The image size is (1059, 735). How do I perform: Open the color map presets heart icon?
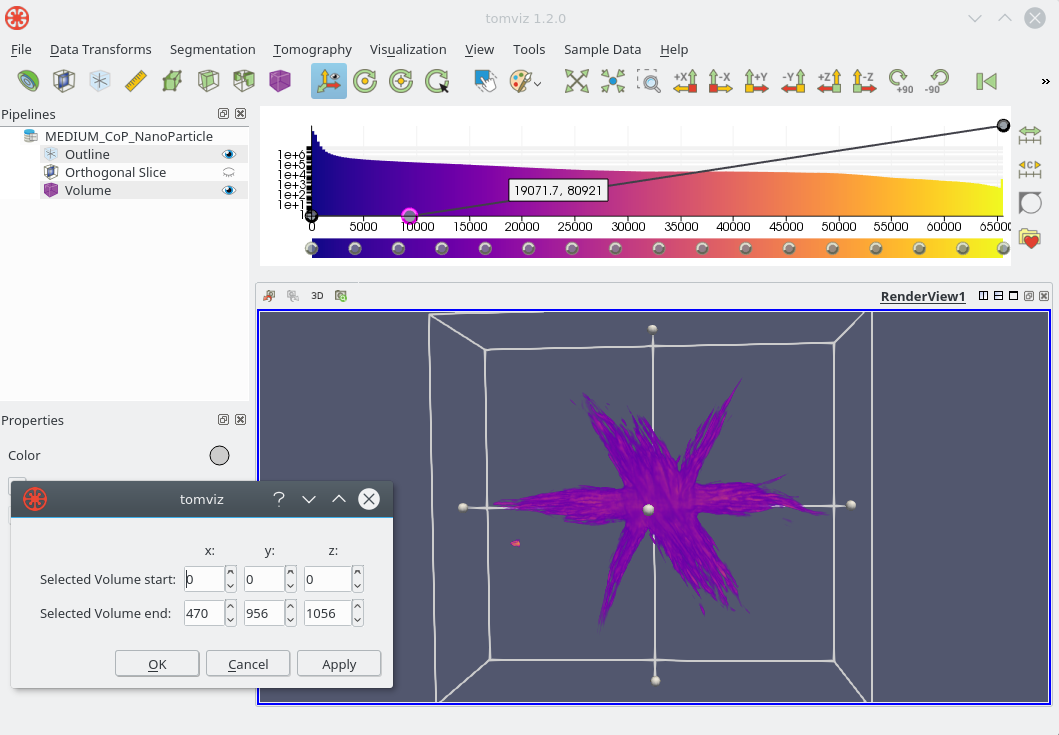tap(1030, 238)
